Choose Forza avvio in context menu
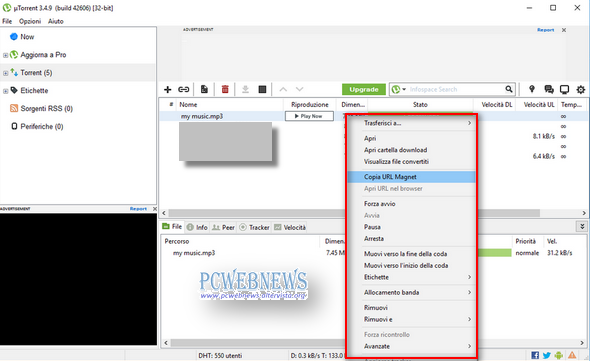This screenshot has width=590, height=361. tap(411, 204)
